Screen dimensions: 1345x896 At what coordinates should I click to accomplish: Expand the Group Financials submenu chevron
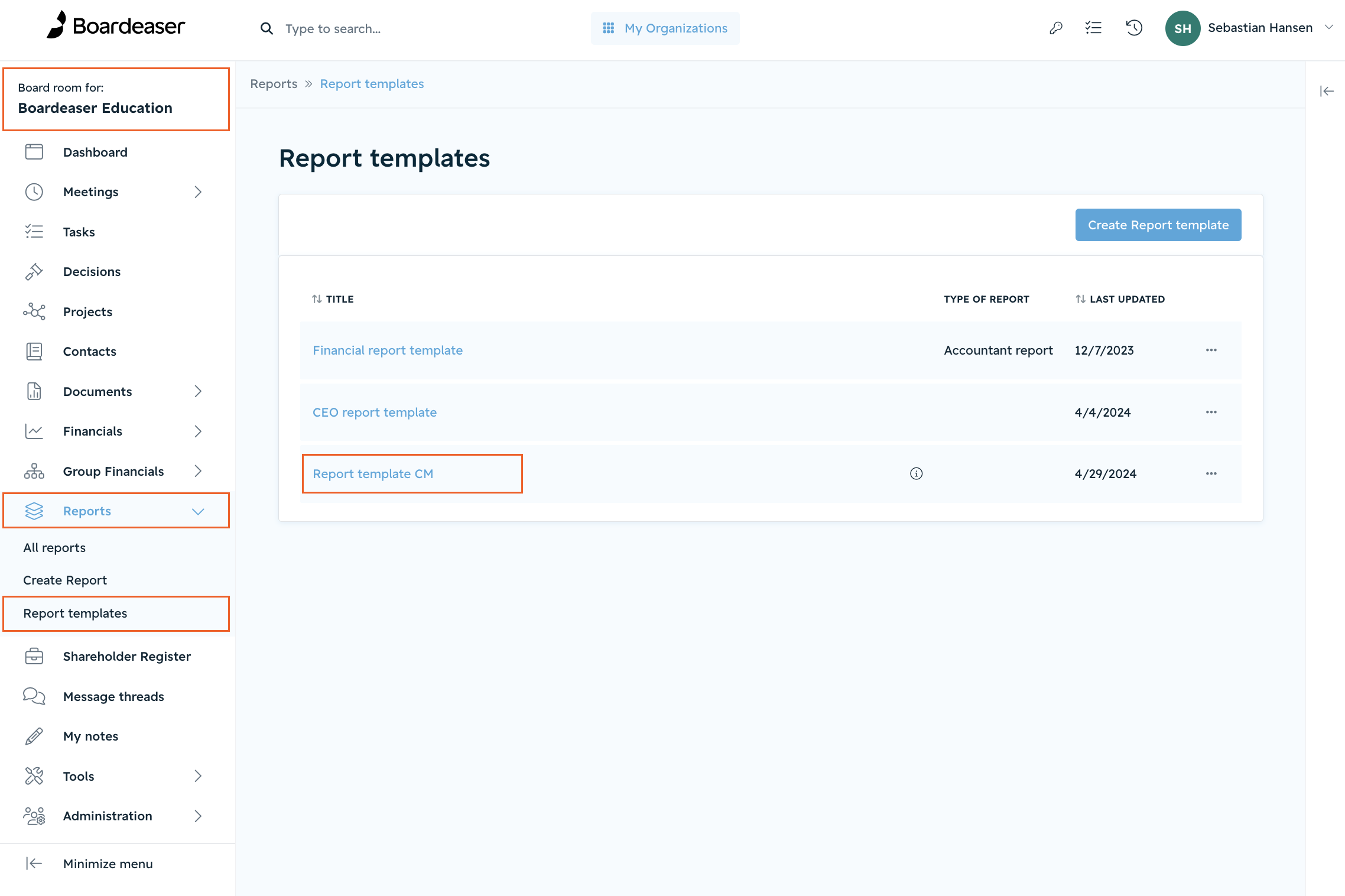pos(198,471)
